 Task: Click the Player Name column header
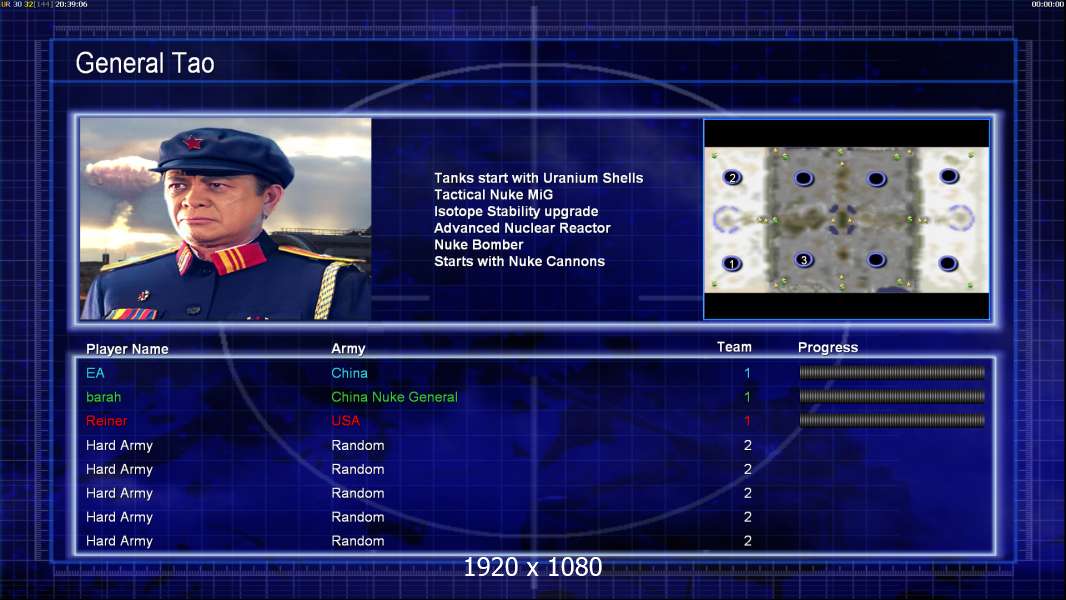(127, 349)
